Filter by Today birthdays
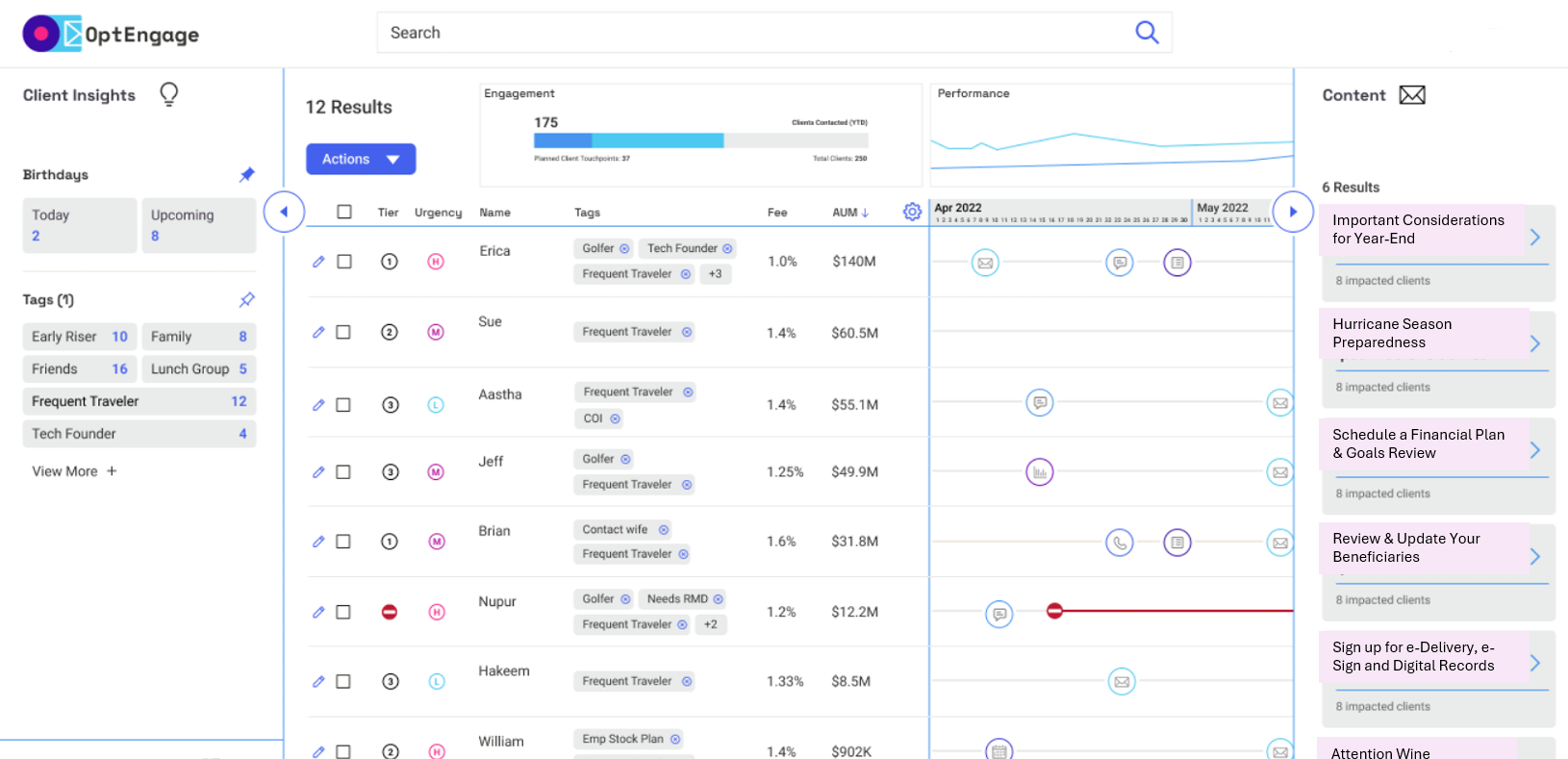Image resolution: width=1568 pixels, height=759 pixels. click(x=80, y=225)
